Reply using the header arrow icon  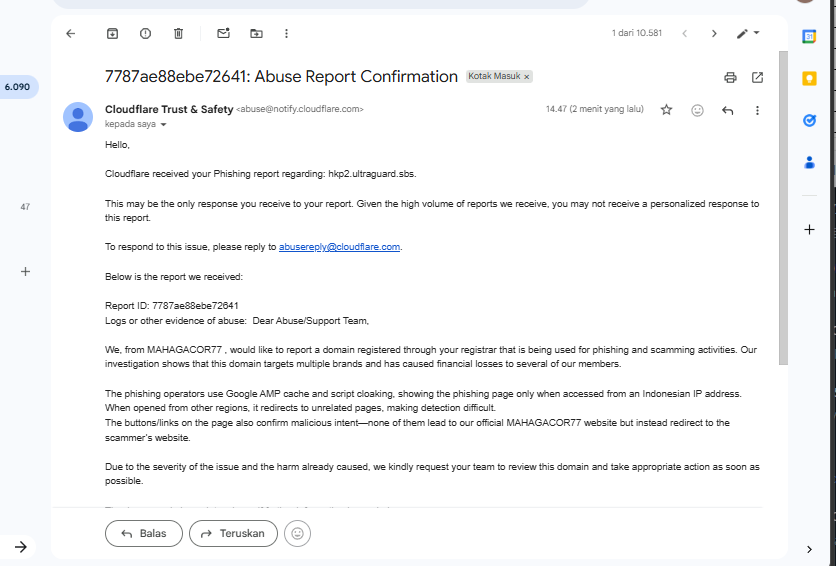click(728, 110)
